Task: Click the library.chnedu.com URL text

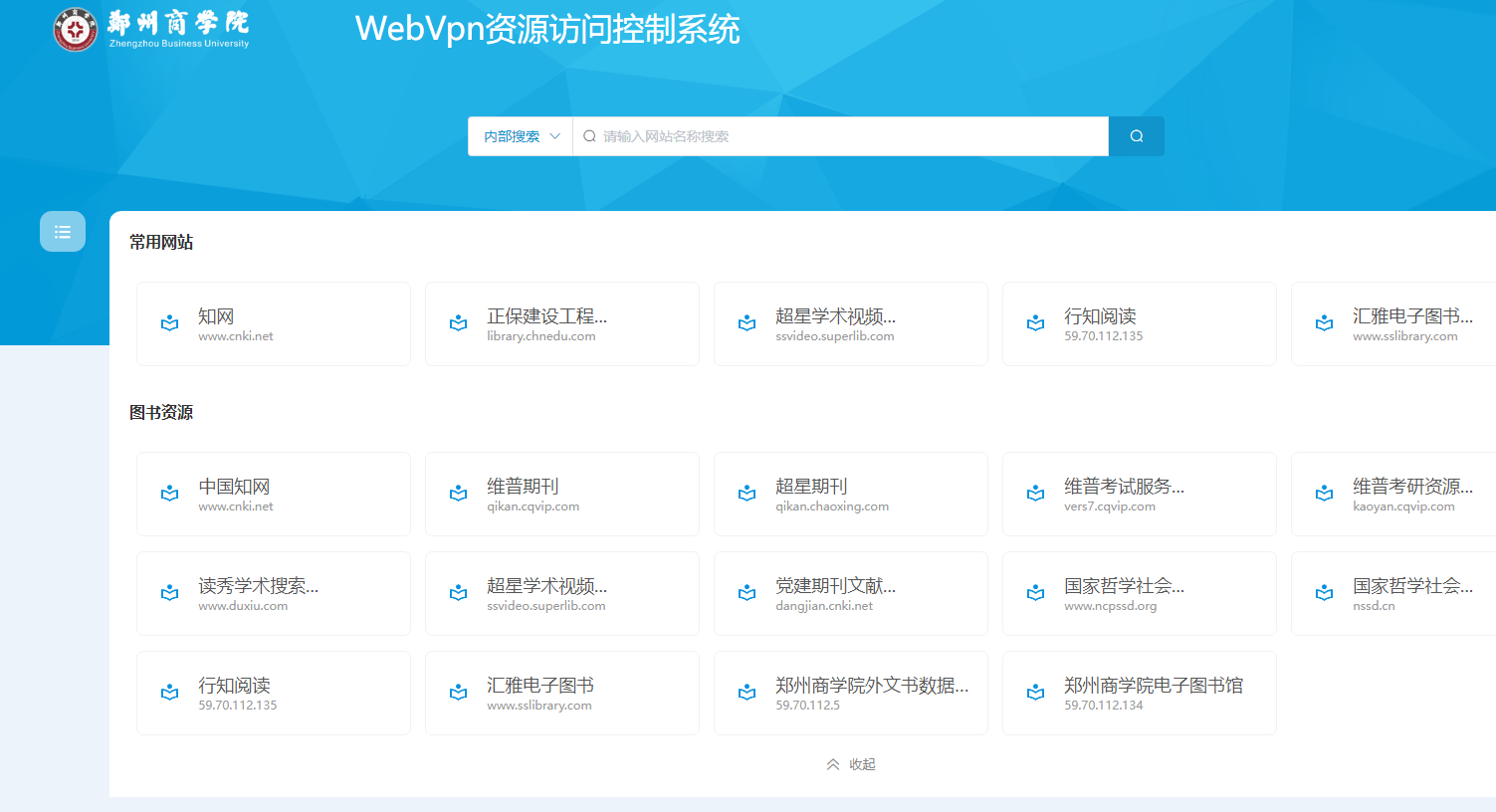Action: pyautogui.click(x=541, y=336)
